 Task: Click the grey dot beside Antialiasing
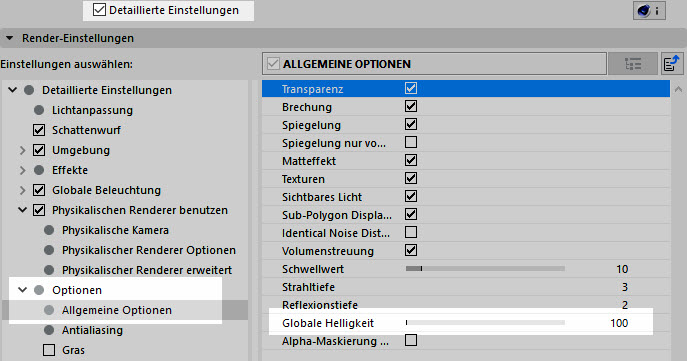click(x=49, y=330)
